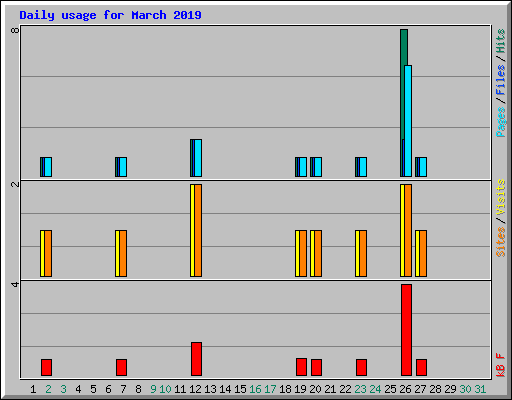
Task: Click green weekend day label 31
Action: tap(480, 389)
